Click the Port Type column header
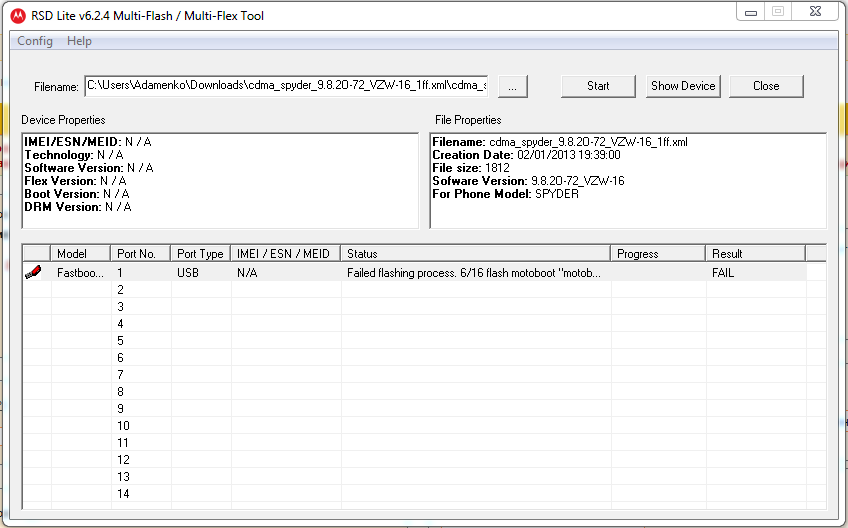This screenshot has width=848, height=528. pos(201,254)
